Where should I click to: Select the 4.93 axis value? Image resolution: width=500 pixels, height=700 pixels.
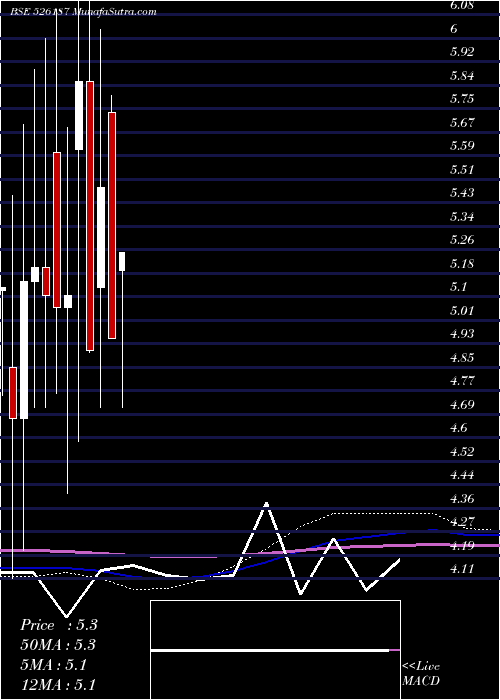tap(462, 334)
